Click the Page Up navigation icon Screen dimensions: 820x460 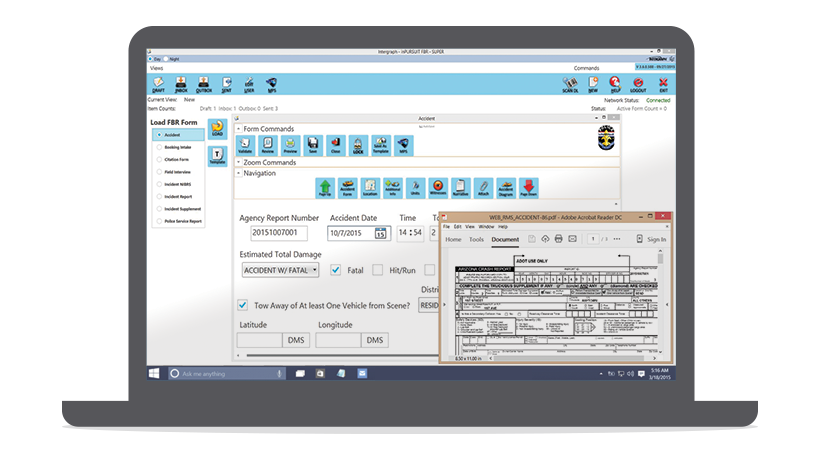tap(325, 188)
